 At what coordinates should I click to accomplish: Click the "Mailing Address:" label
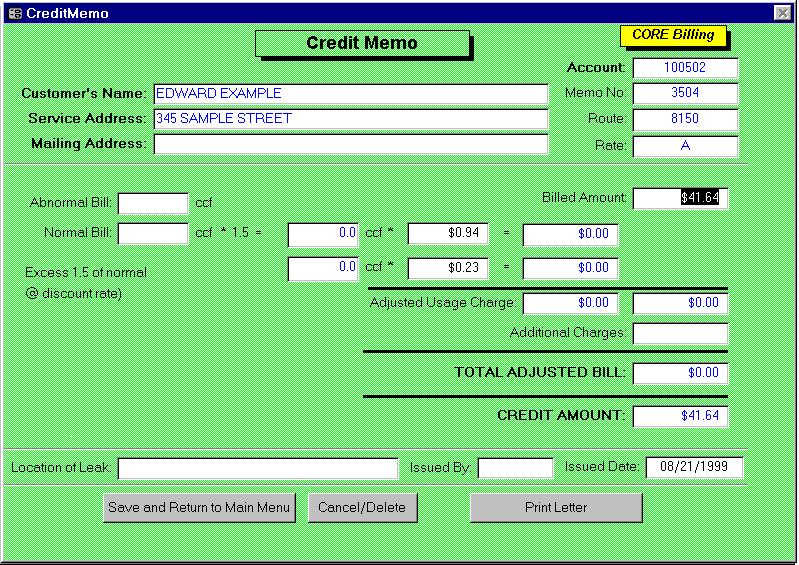(x=89, y=144)
